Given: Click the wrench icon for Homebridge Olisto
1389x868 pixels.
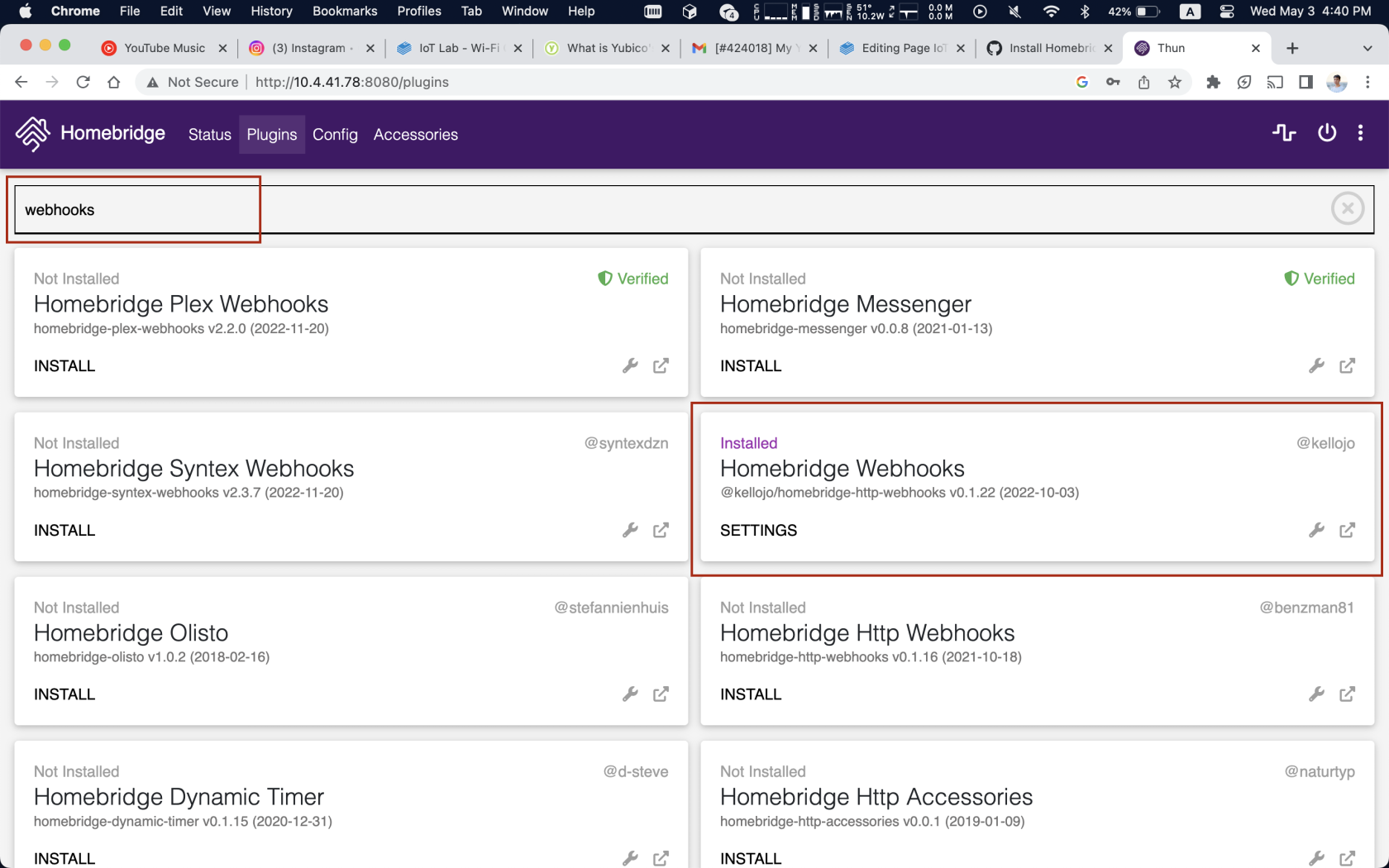Looking at the screenshot, I should click(630, 694).
